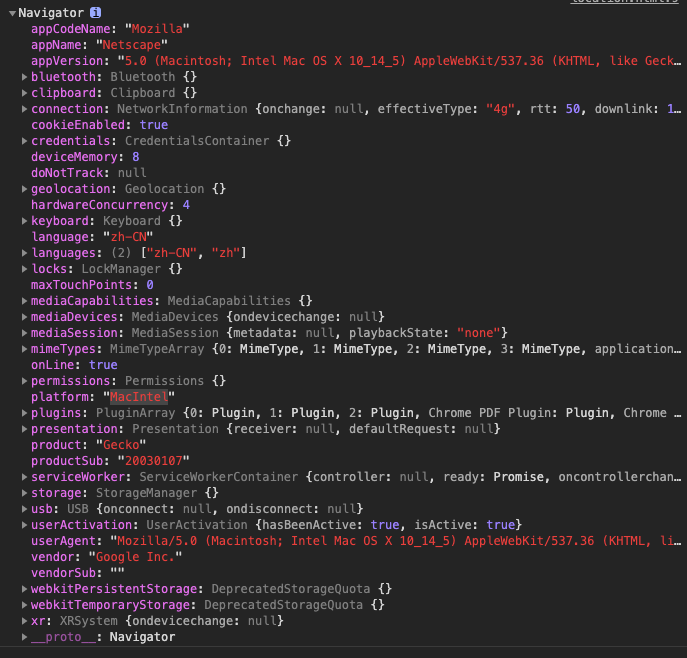The height and width of the screenshot is (658, 687).
Task: Expand the plugins PluginArray
Action: click(25, 413)
